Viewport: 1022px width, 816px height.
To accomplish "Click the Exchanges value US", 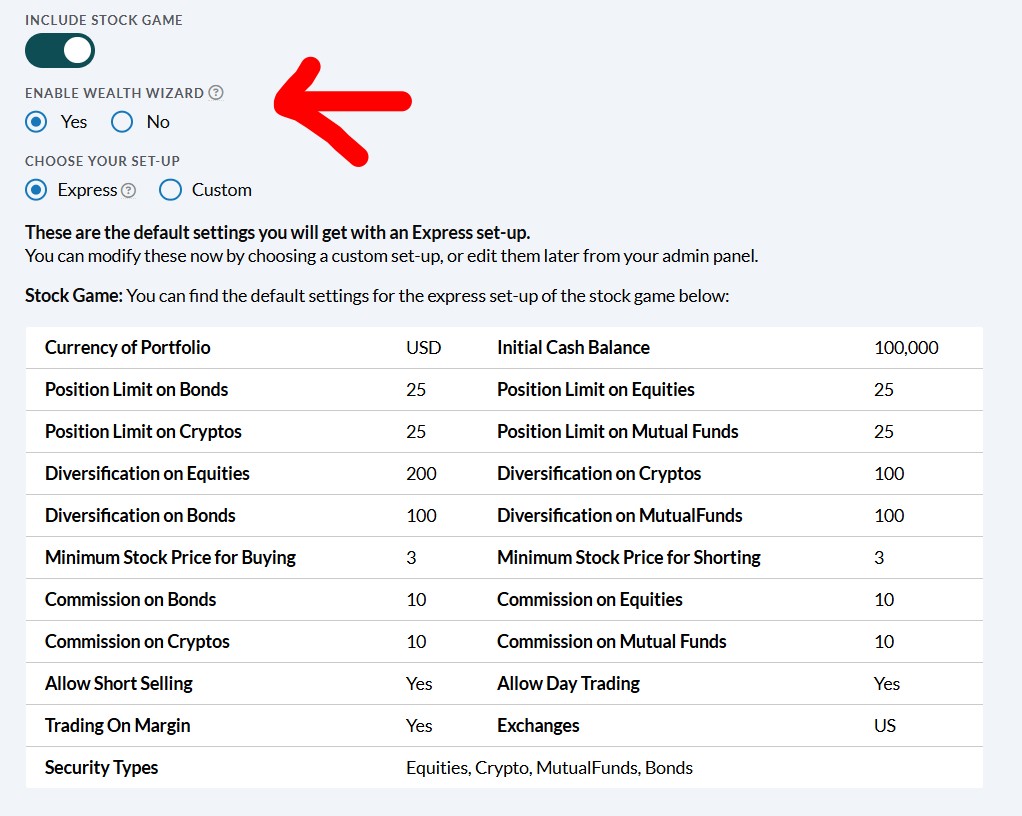I will pos(884,726).
